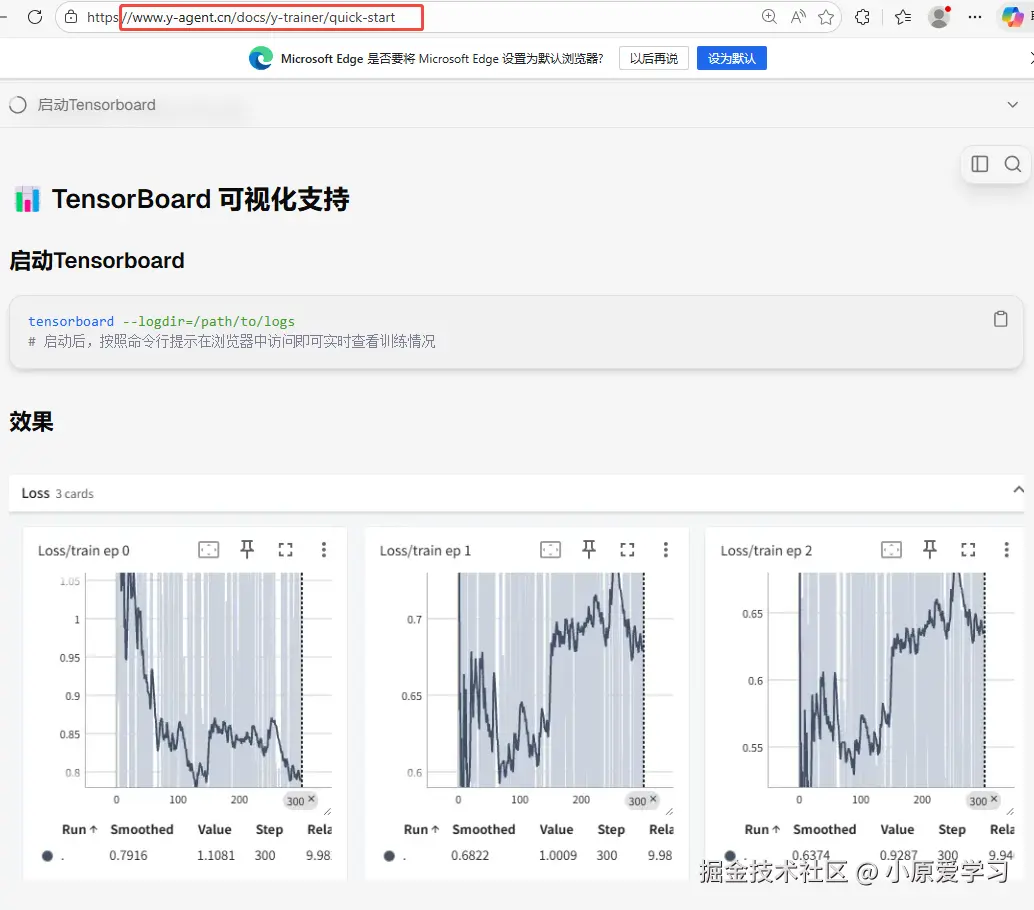
Task: Click the Loss/train ep 1 line chart
Action: click(551, 680)
